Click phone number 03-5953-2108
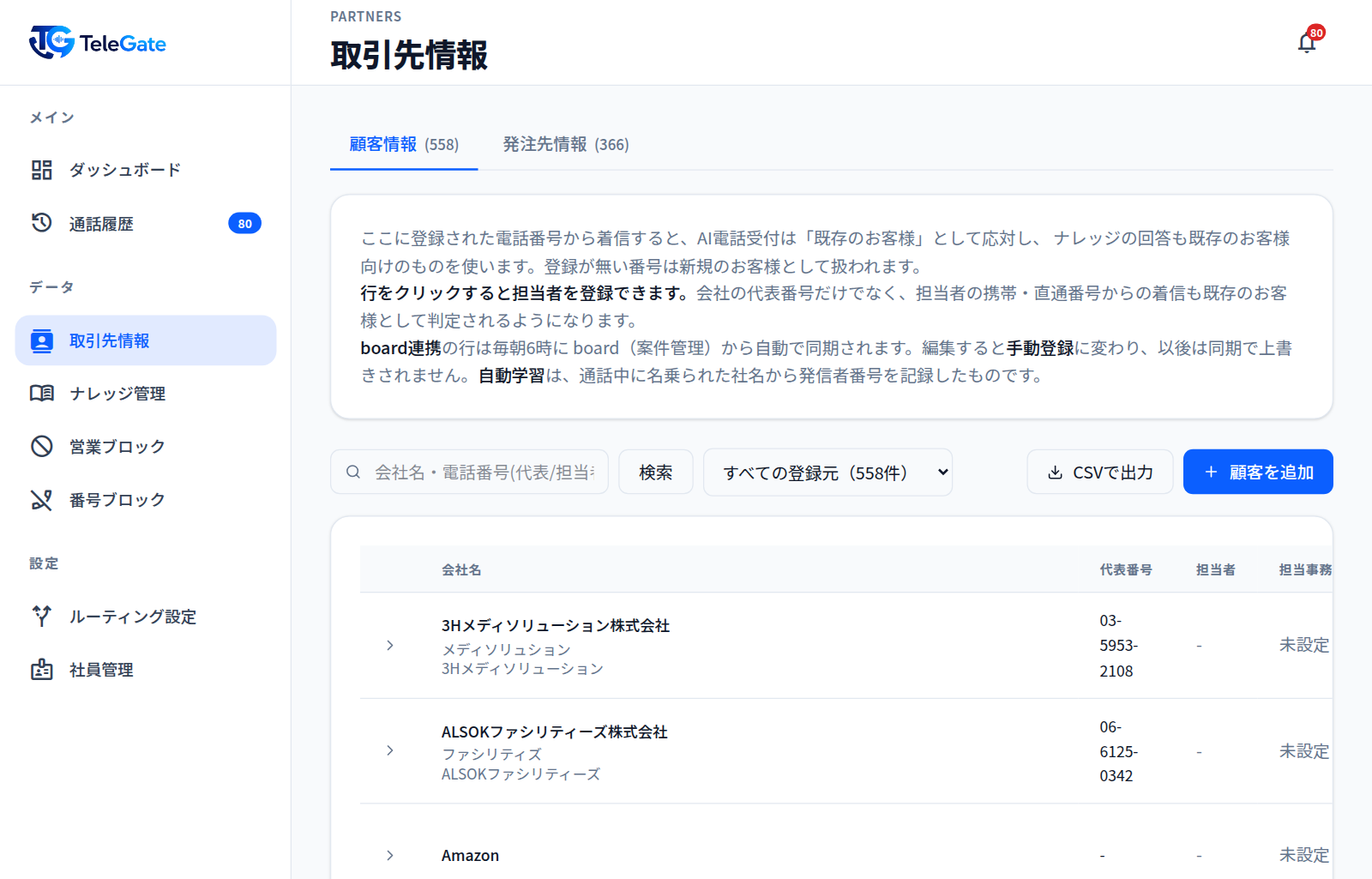1372x879 pixels. [1119, 646]
